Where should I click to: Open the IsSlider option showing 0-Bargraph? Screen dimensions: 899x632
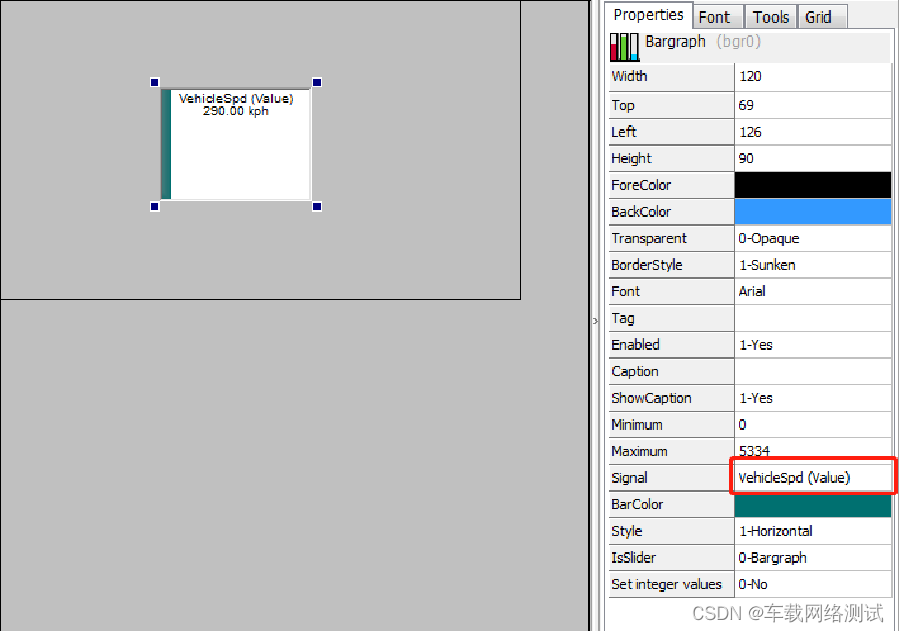(812, 557)
